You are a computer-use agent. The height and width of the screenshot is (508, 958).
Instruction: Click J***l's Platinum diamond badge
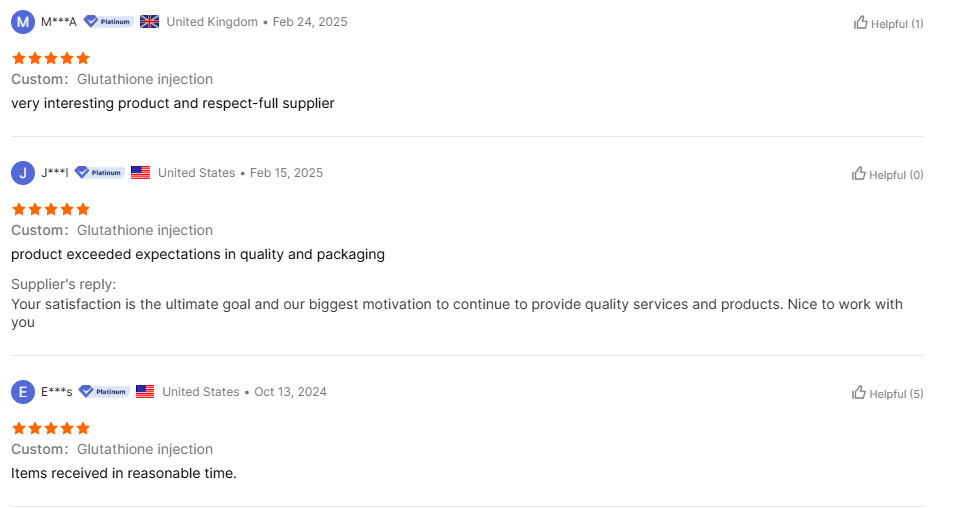click(x=99, y=173)
